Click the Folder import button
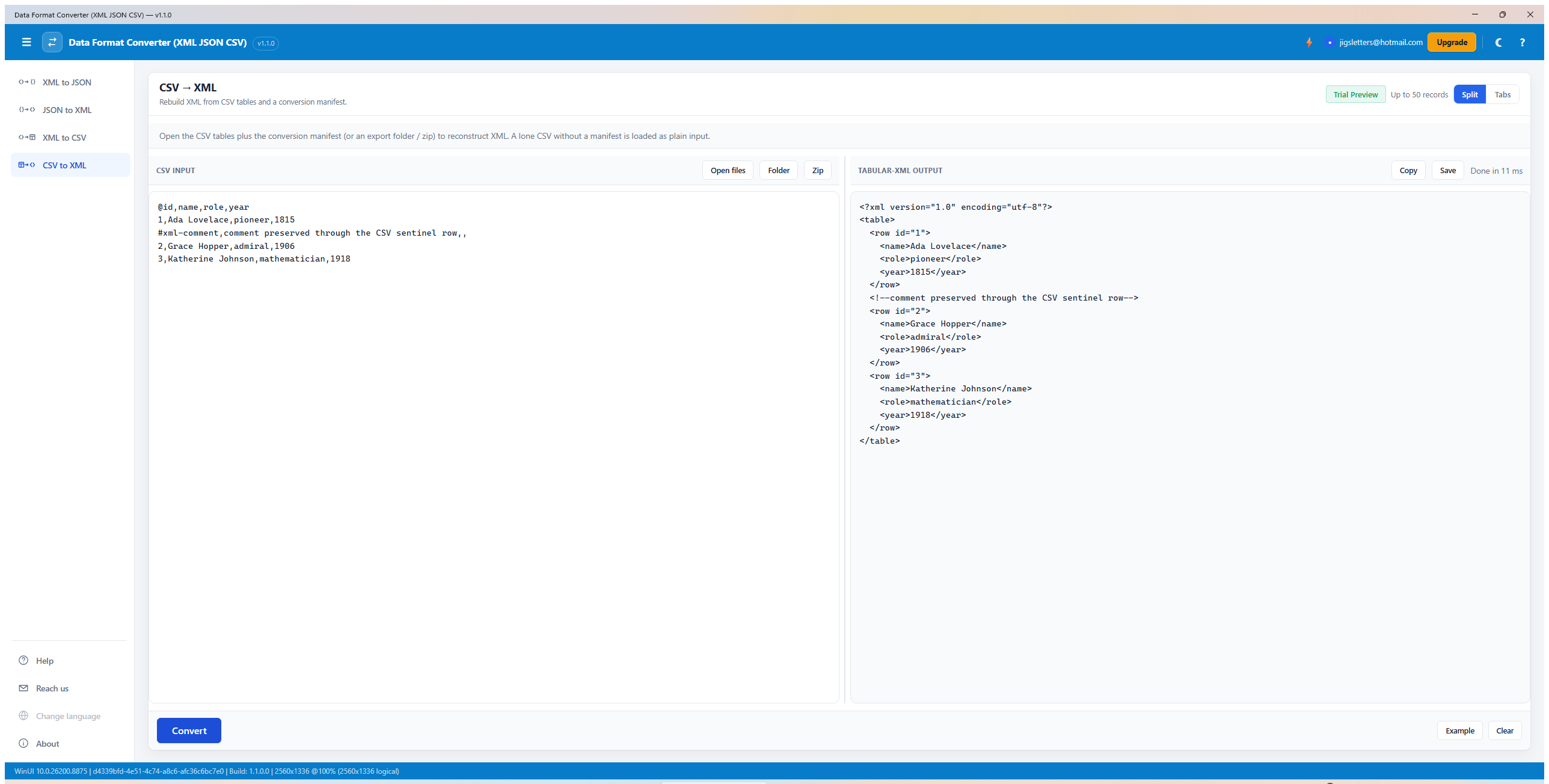The image size is (1549, 784). 778,171
